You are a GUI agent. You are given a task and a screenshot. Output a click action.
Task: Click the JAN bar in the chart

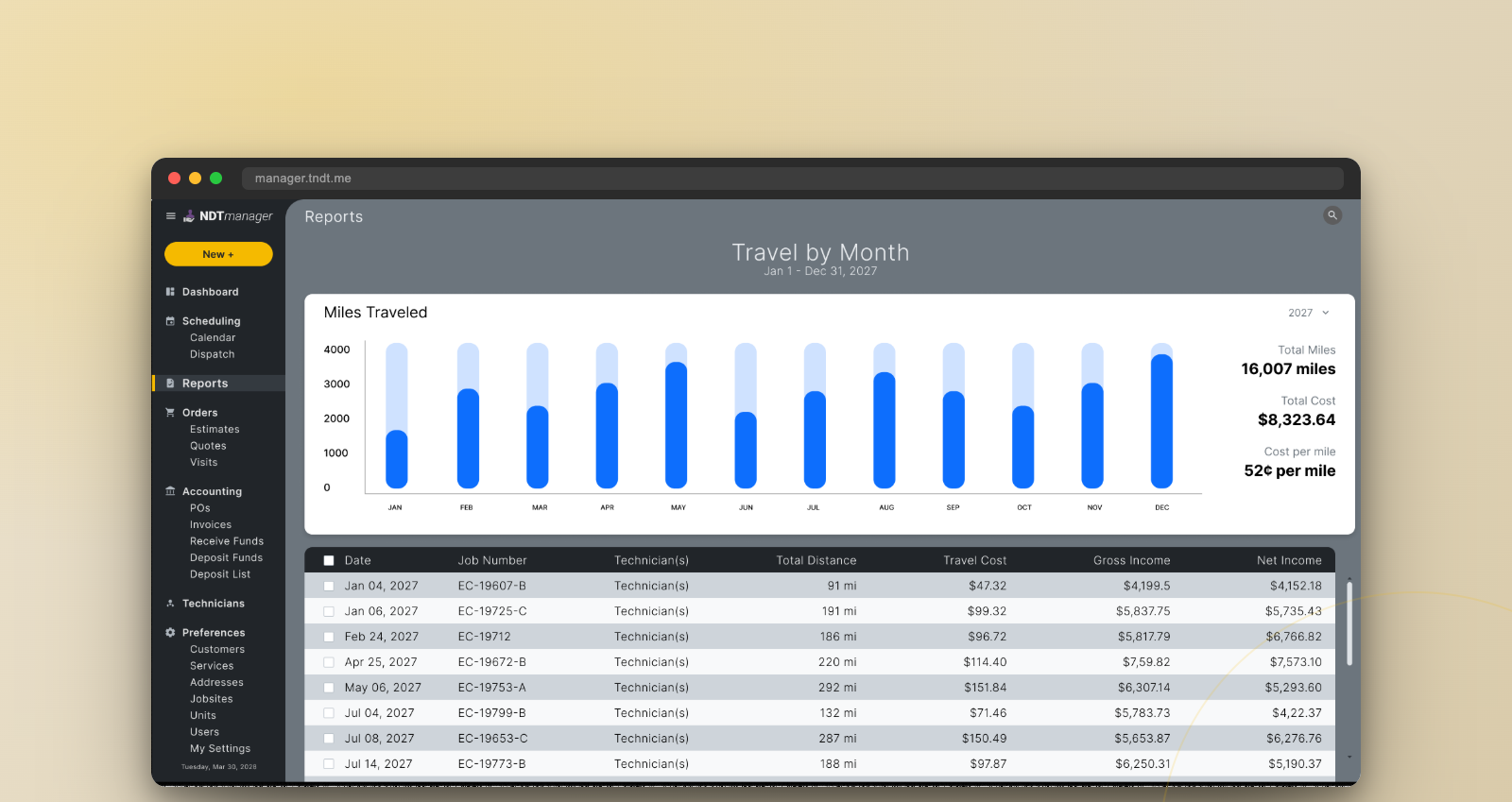point(397,459)
